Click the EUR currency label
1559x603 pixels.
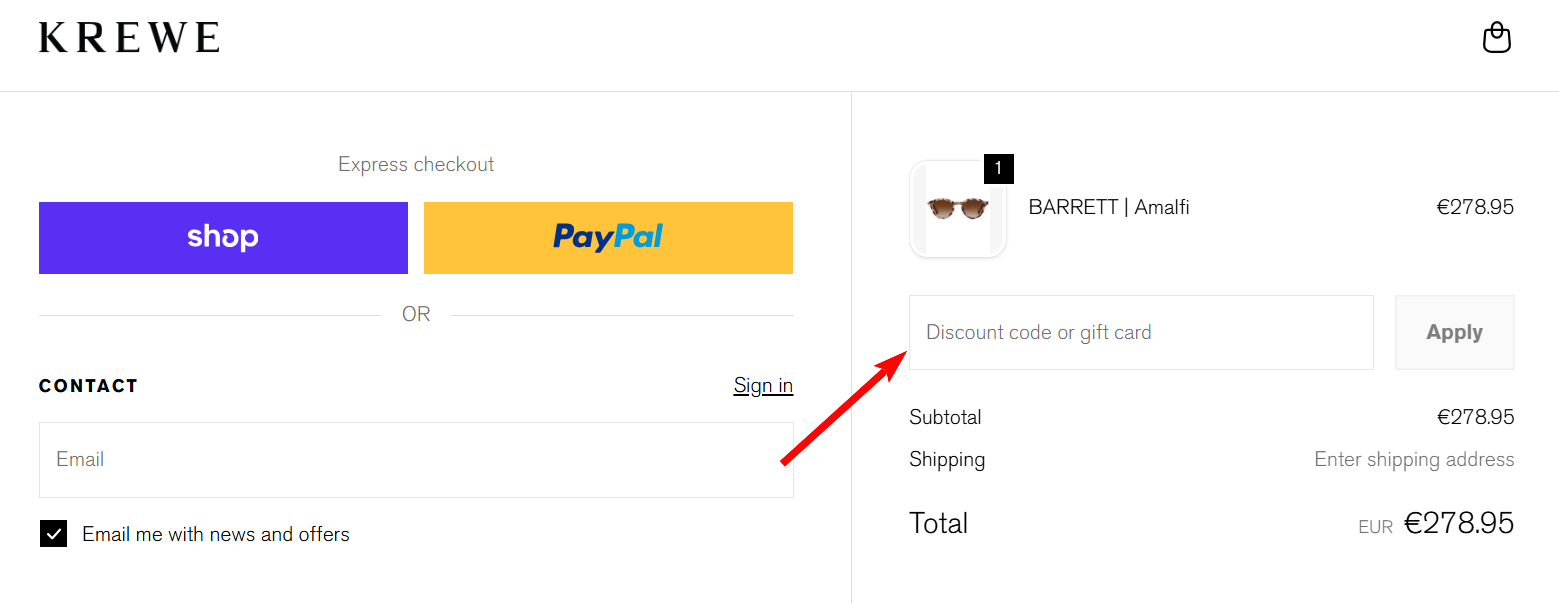coord(1375,526)
